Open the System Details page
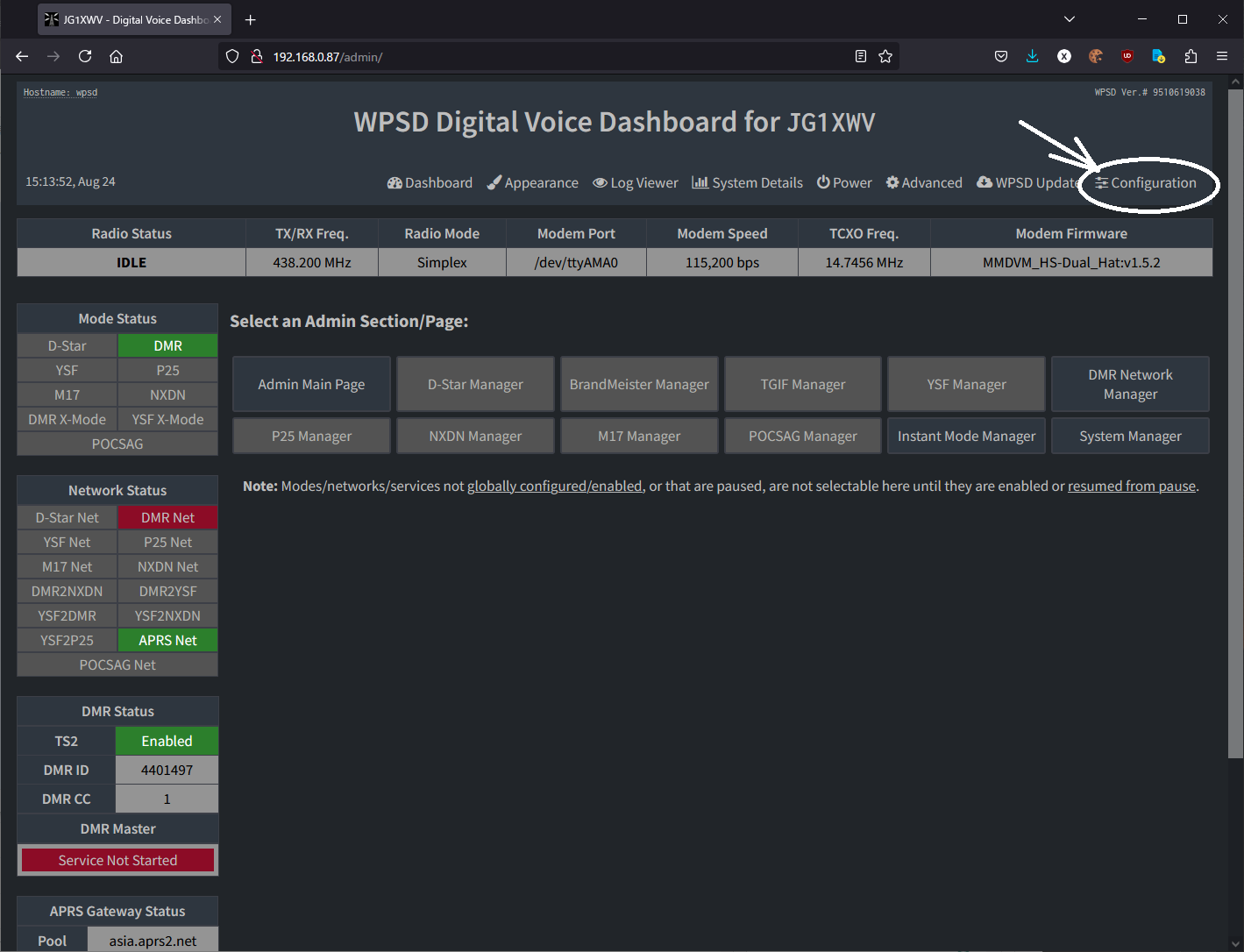1244x952 pixels. [x=747, y=182]
